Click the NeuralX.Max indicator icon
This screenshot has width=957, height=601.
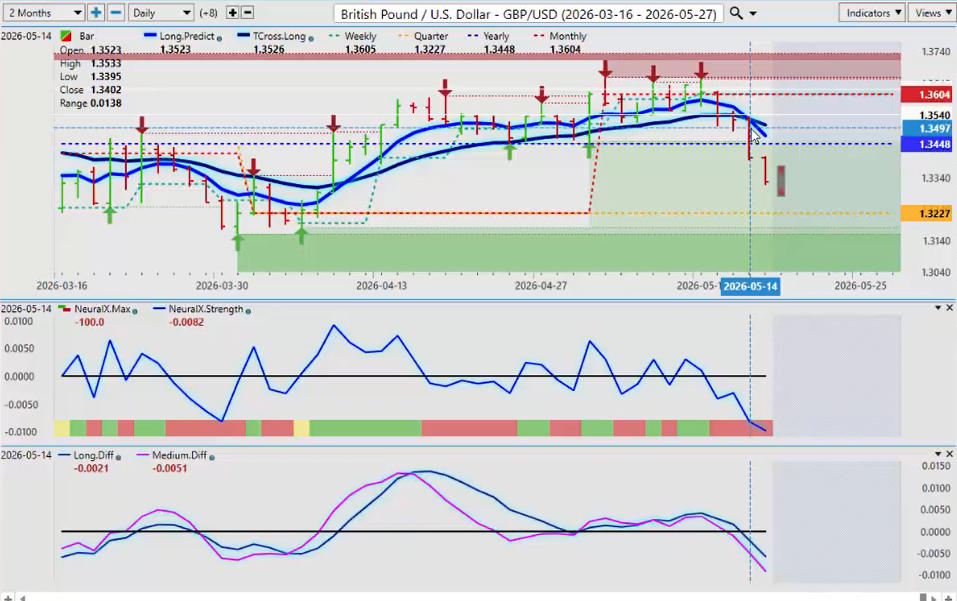pos(64,309)
